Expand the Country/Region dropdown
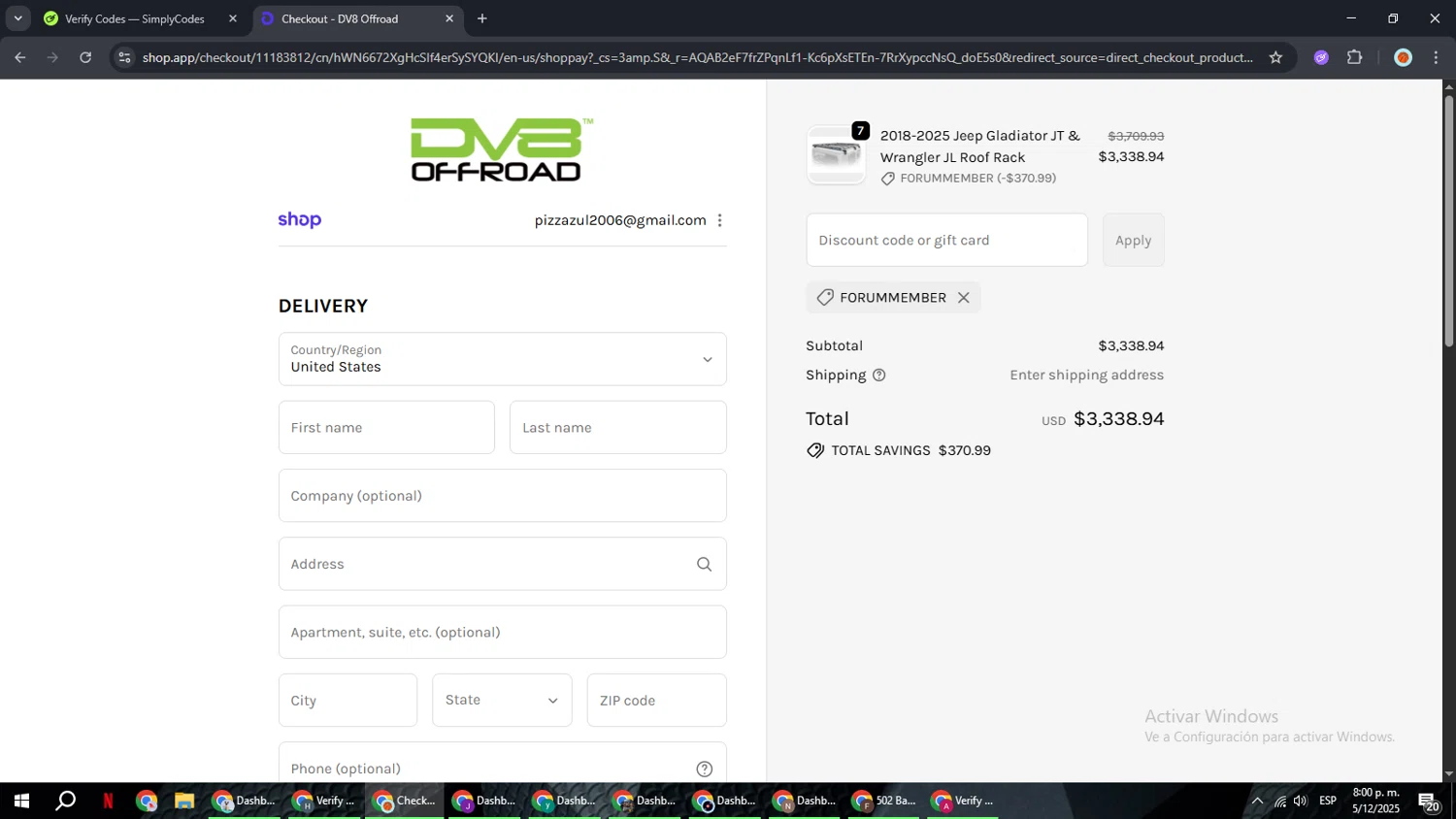The width and height of the screenshot is (1456, 819). (502, 359)
